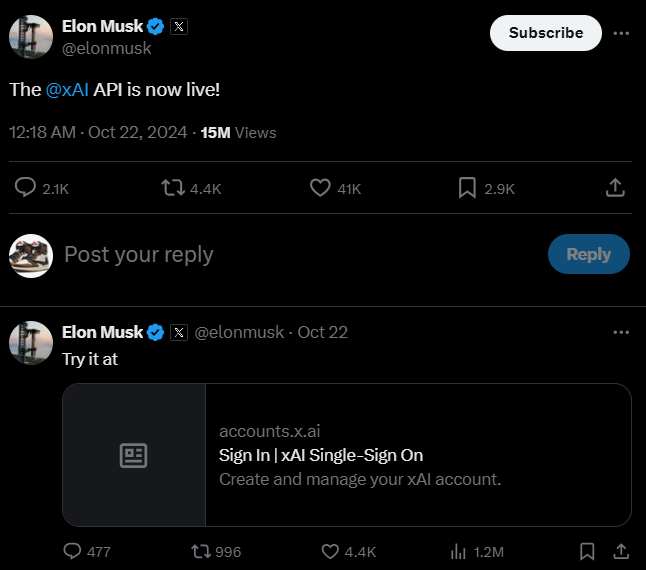Open the more options menu on the reply tweet
The image size is (646, 570).
[x=621, y=332]
